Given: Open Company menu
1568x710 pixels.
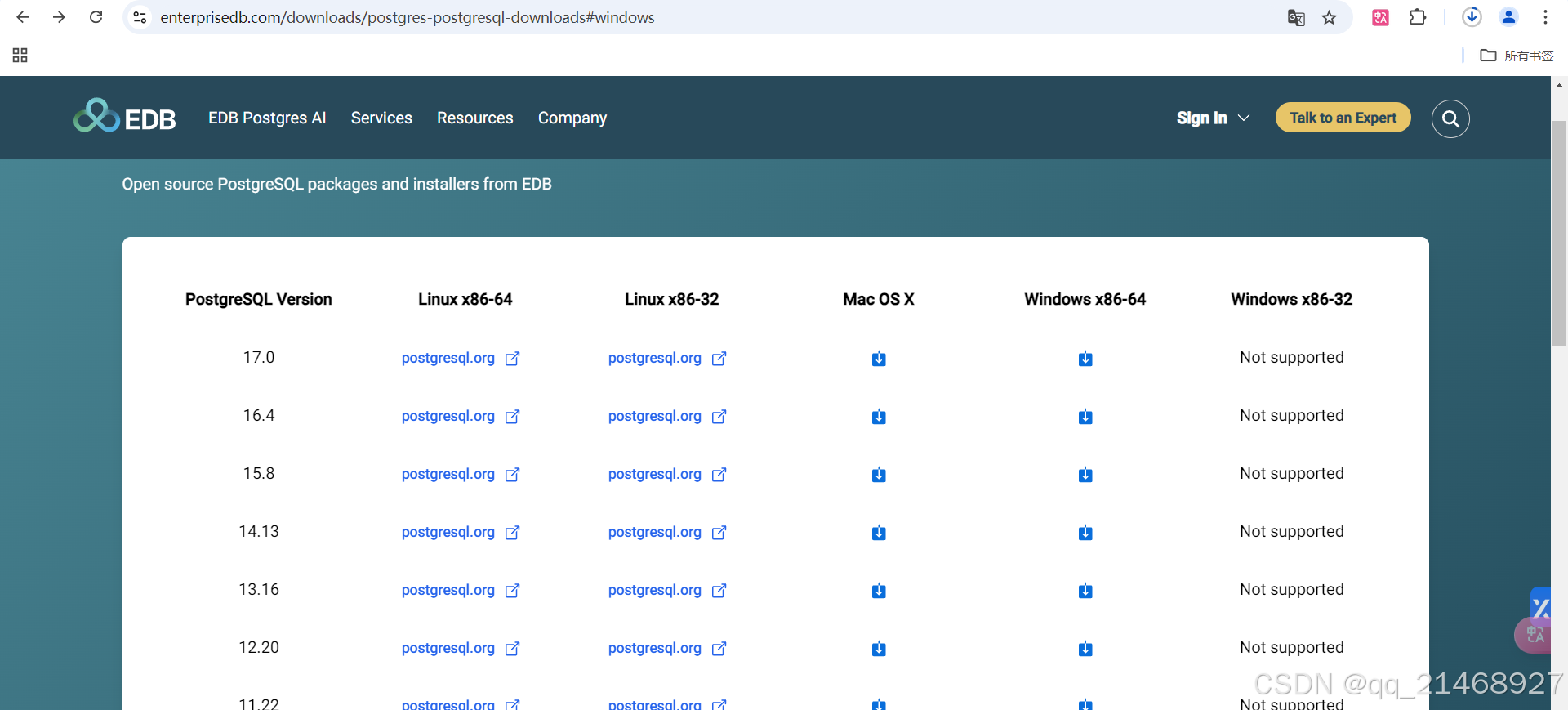Looking at the screenshot, I should coord(572,118).
